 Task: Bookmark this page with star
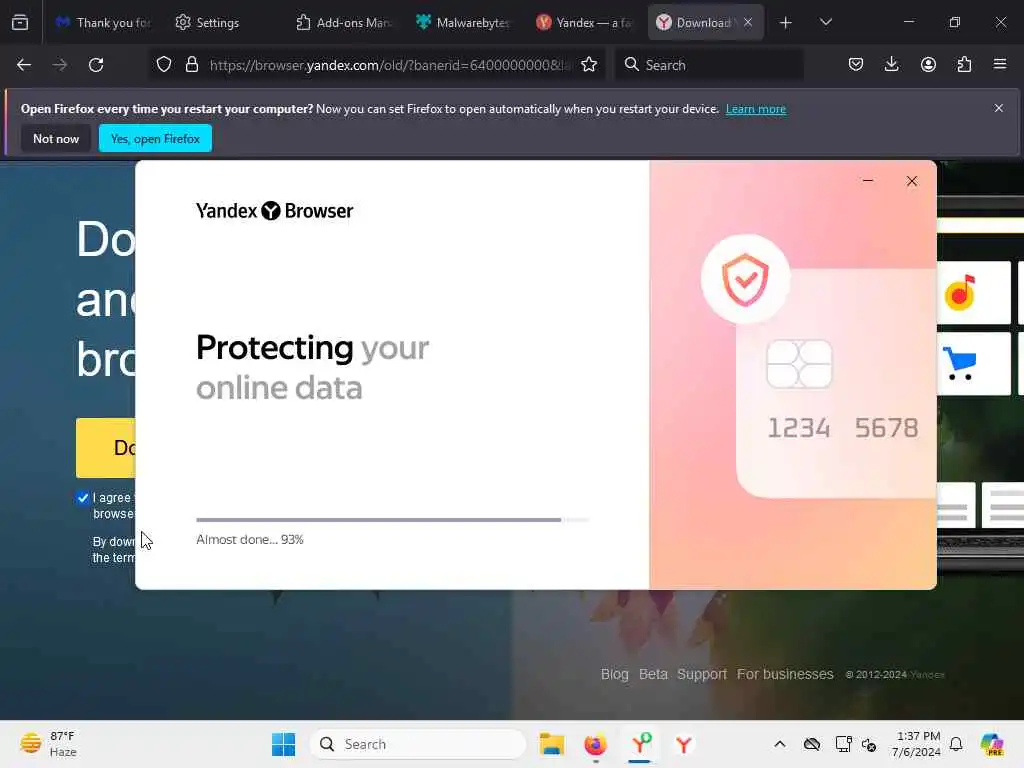589,65
